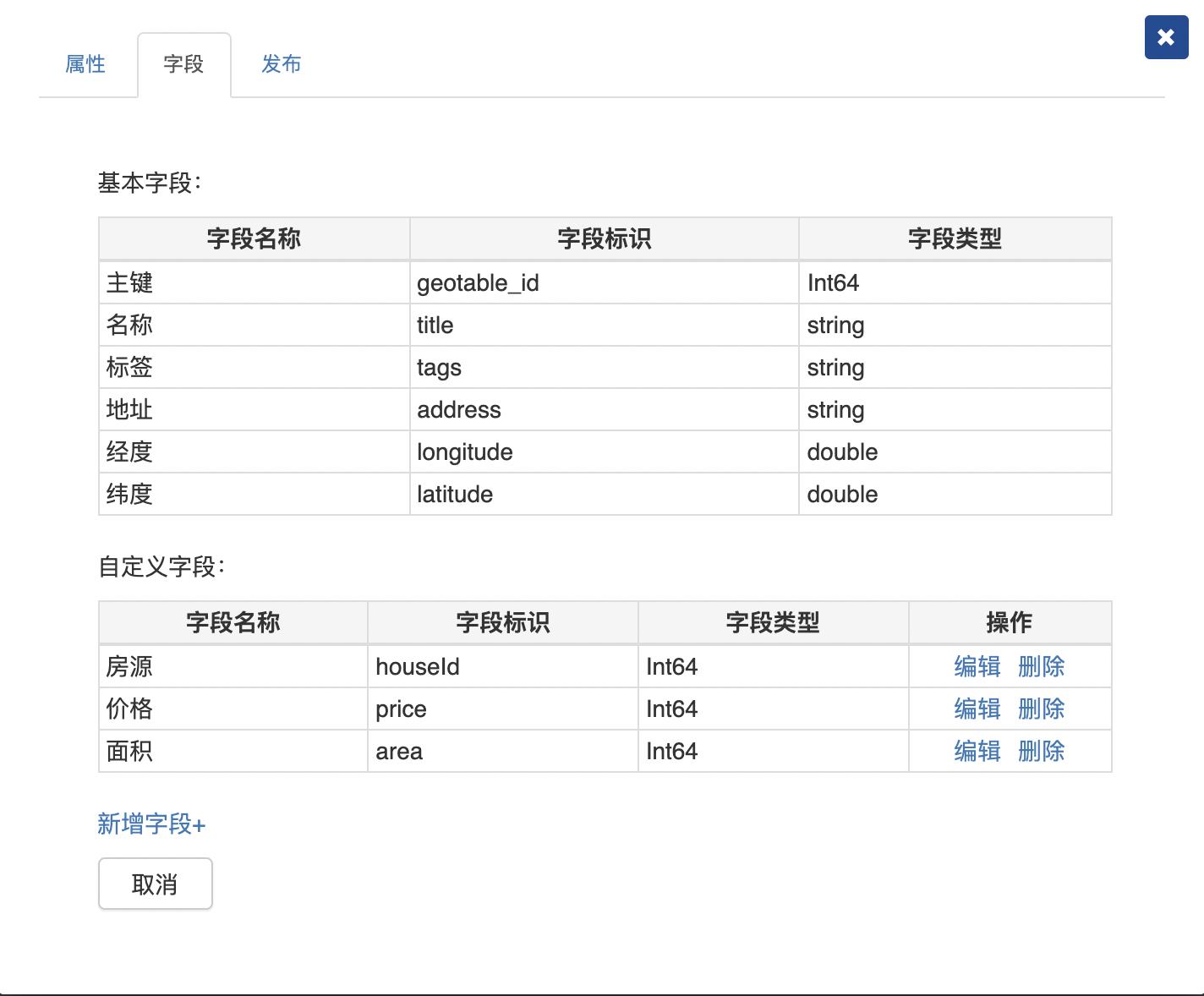This screenshot has height=996, width=1204.
Task: Click the 取消 button
Action: [156, 884]
